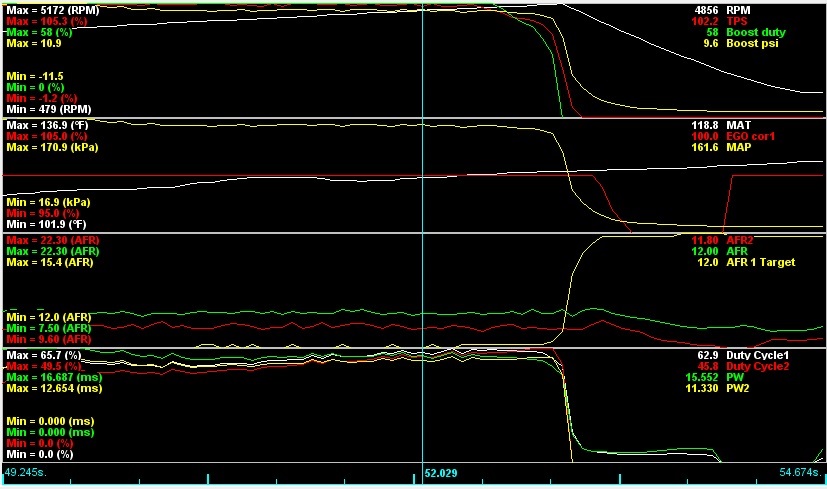Click the 'Min = 7.50 (AFR)' label
Image resolution: width=827 pixels, height=489 pixels.
click(x=49, y=328)
